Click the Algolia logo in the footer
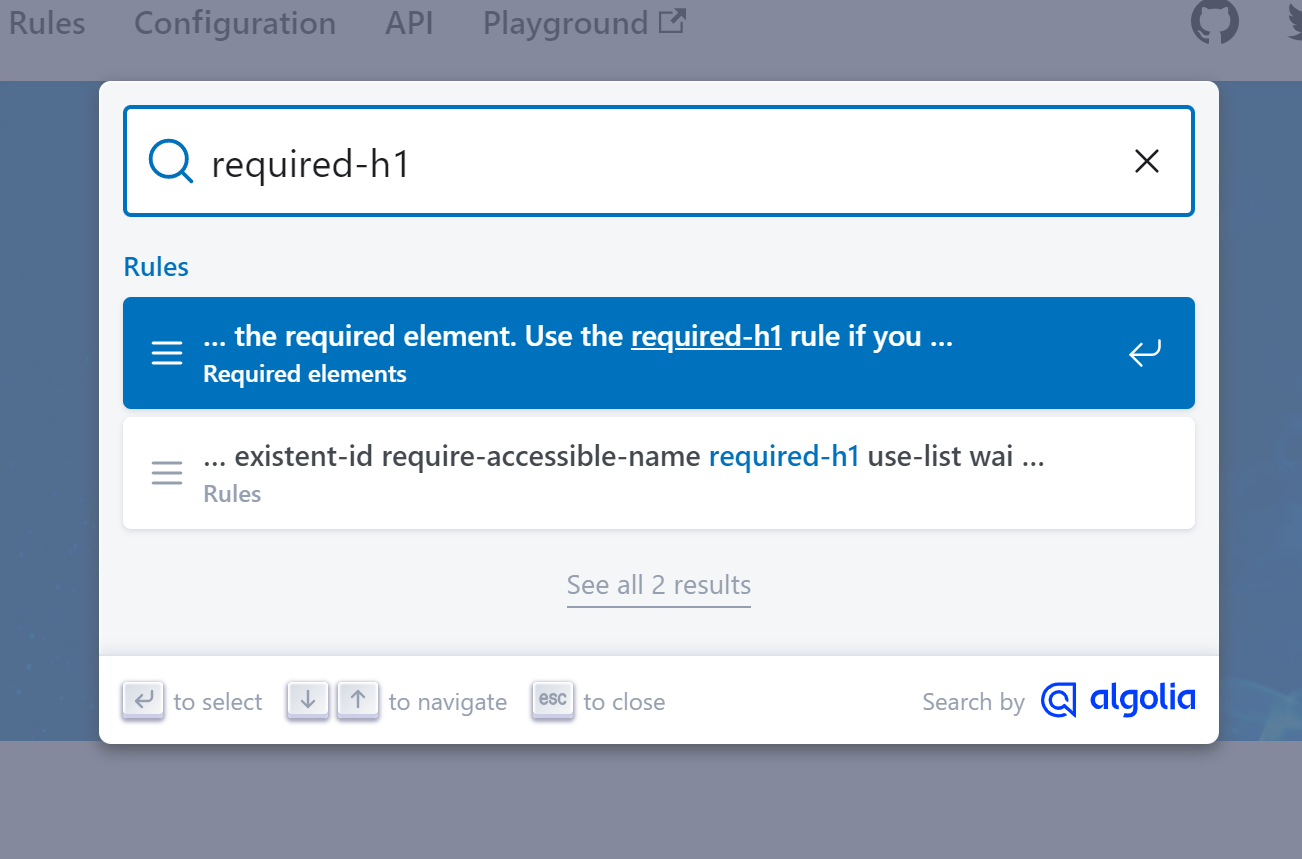The image size is (1302, 859). [1117, 700]
